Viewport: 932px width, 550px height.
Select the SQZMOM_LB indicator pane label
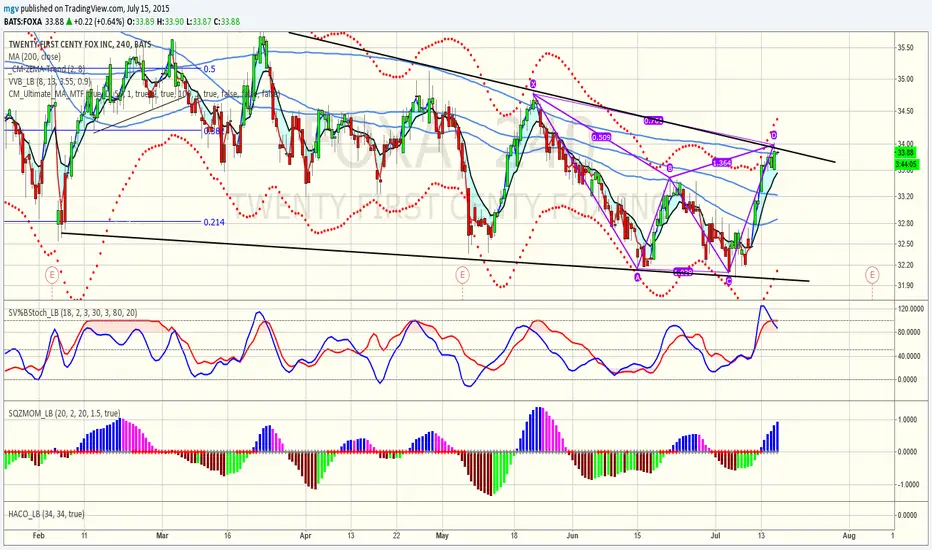pyautogui.click(x=64, y=413)
